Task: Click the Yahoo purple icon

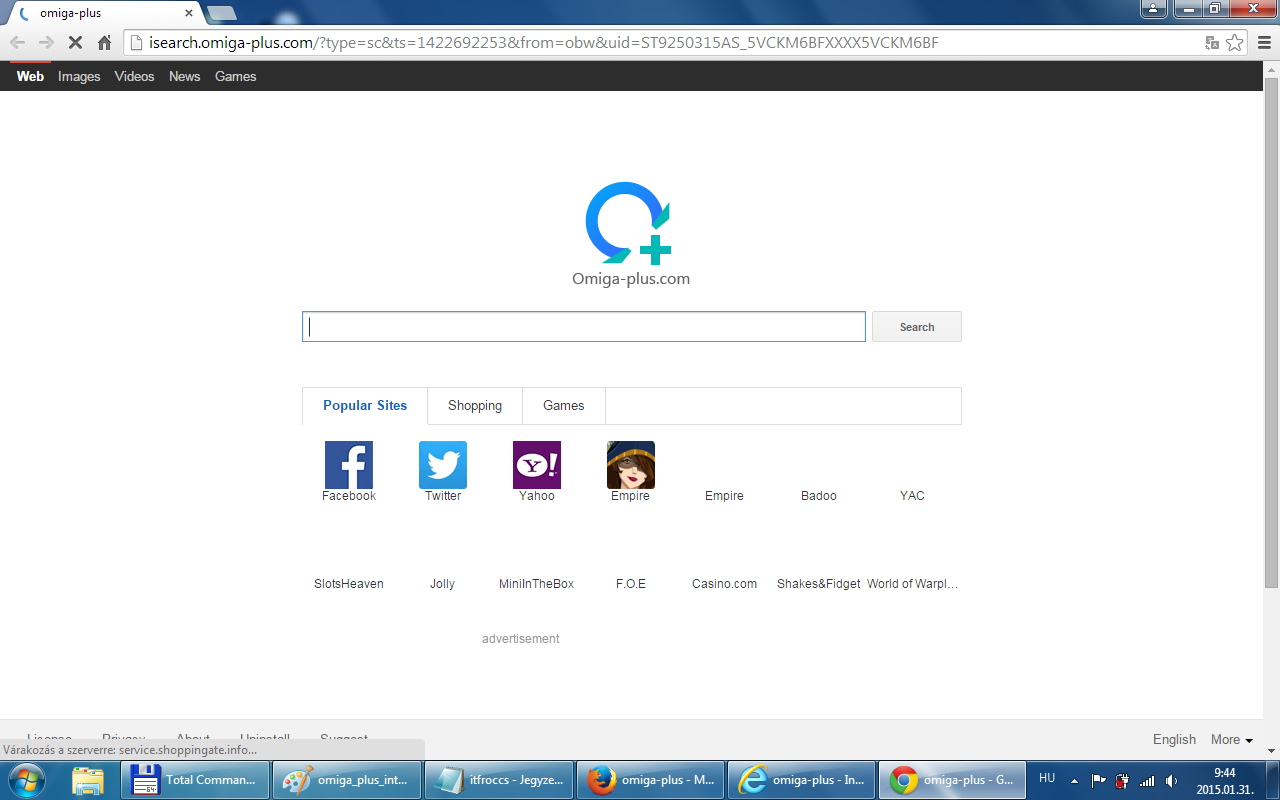Action: tap(537, 465)
